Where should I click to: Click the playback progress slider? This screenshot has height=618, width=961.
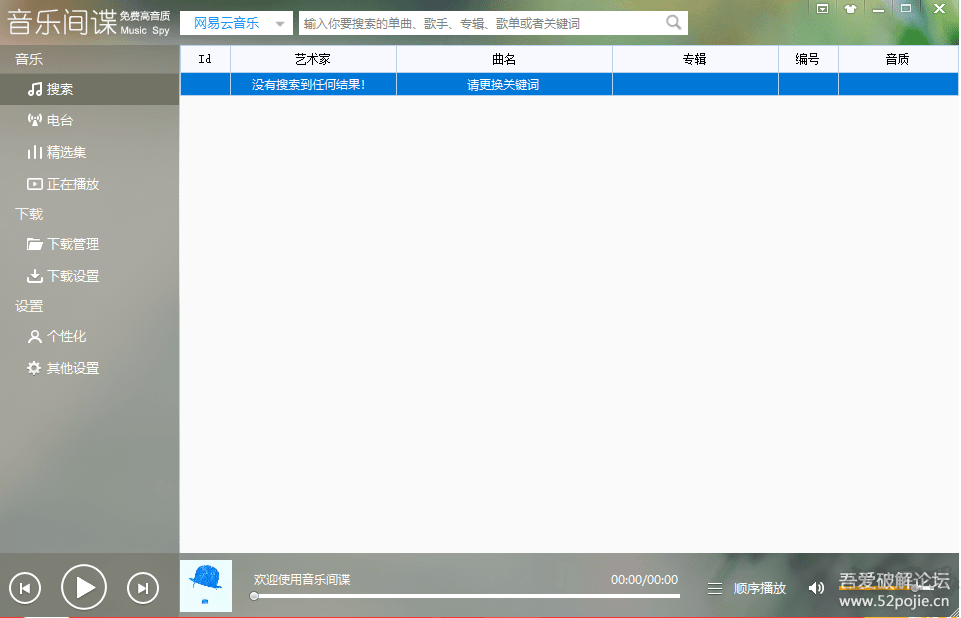point(465,596)
